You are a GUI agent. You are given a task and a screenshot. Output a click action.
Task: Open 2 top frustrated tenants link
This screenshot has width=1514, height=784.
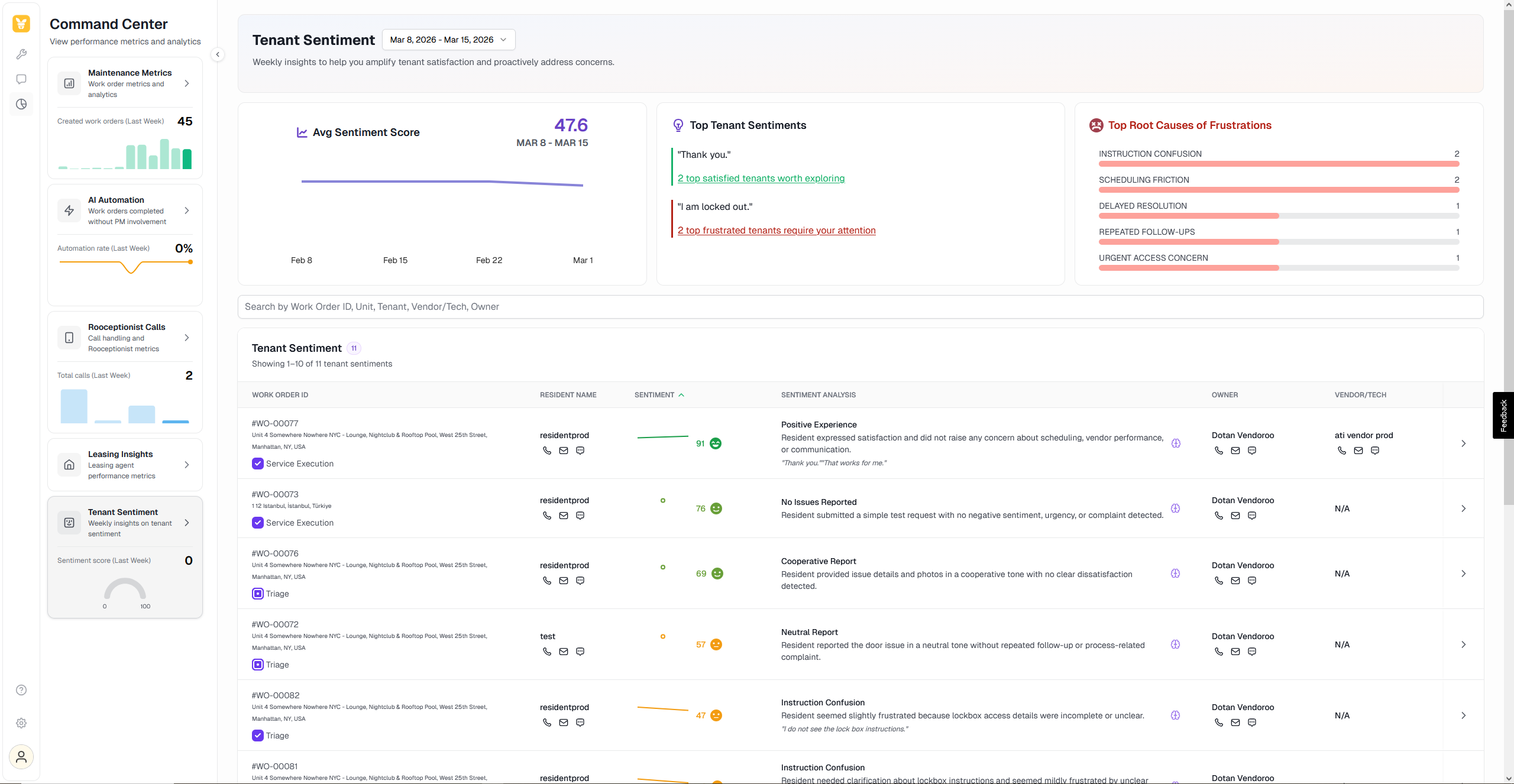pos(777,231)
